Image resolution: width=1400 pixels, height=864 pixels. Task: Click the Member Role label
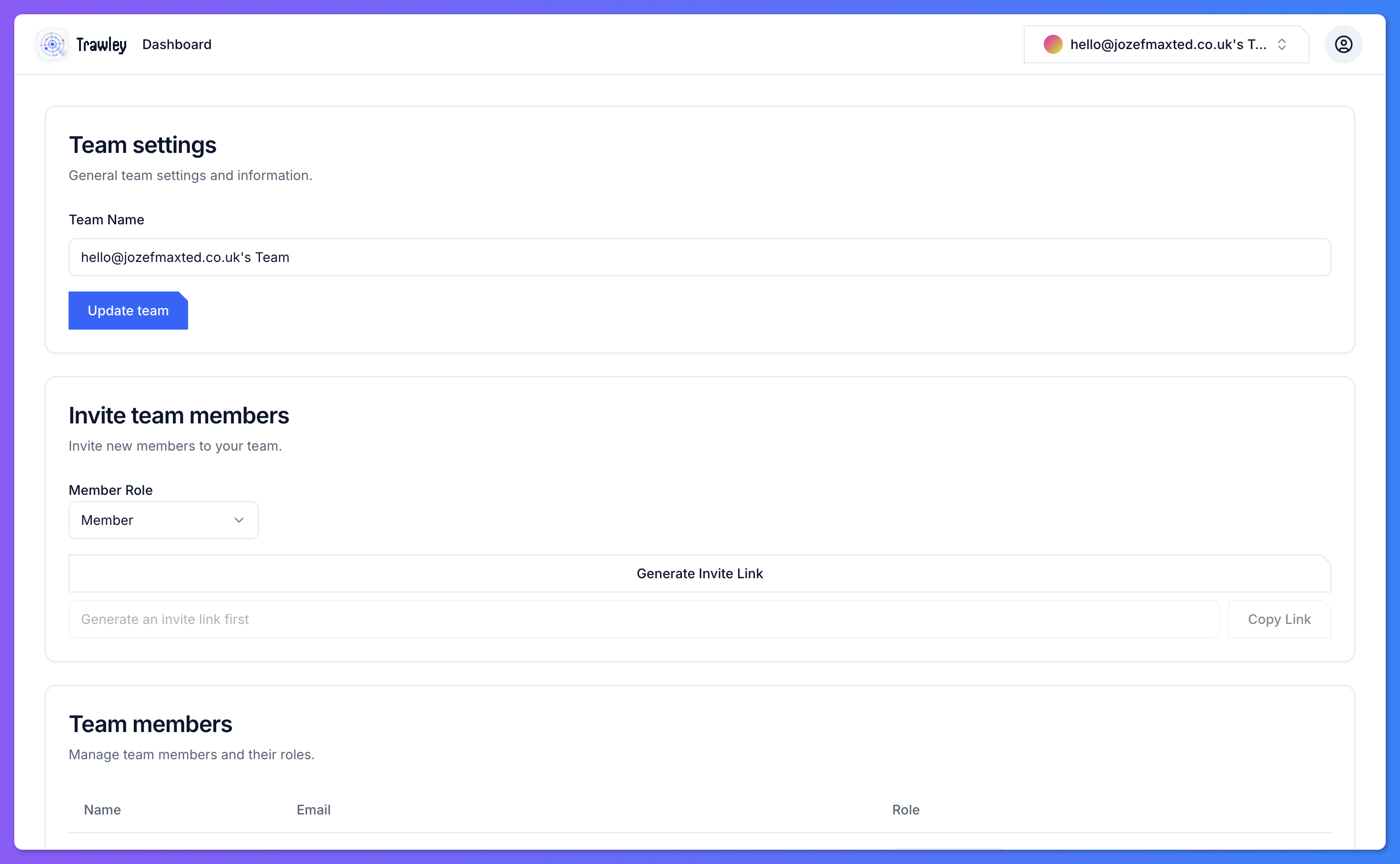click(110, 490)
